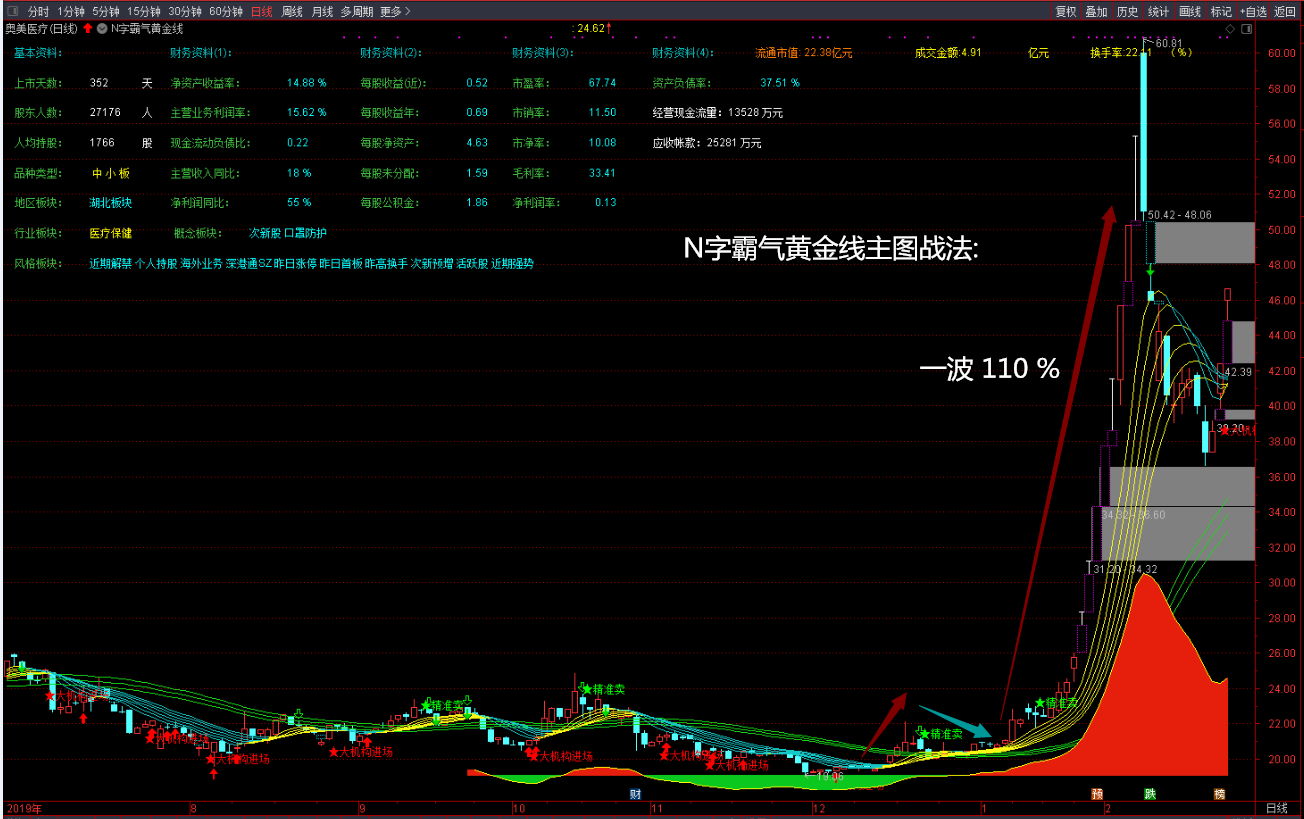Viewport: 1304px width, 819px height.
Task: Click the 2019年 label on the time axis
Action: [x=22, y=806]
